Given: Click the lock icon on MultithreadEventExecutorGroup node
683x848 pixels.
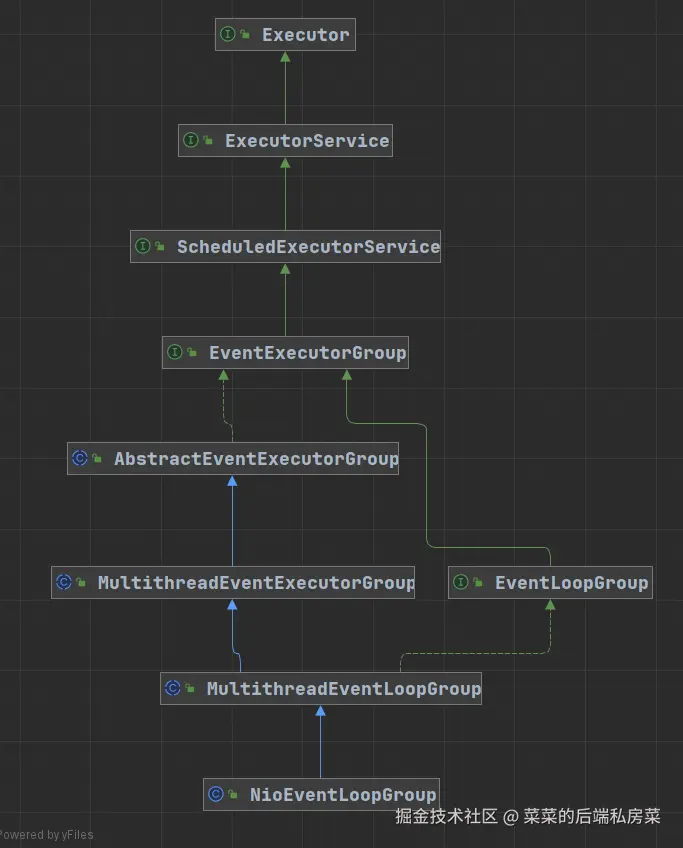Looking at the screenshot, I should [x=81, y=582].
